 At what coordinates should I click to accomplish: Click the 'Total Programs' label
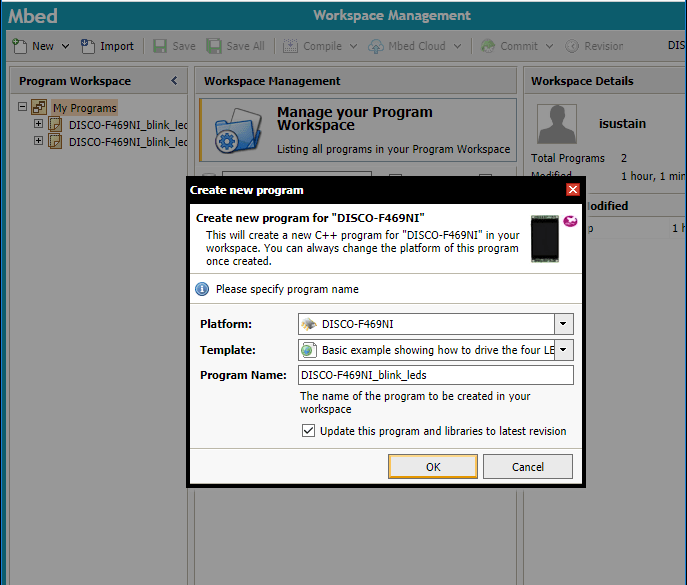point(567,158)
